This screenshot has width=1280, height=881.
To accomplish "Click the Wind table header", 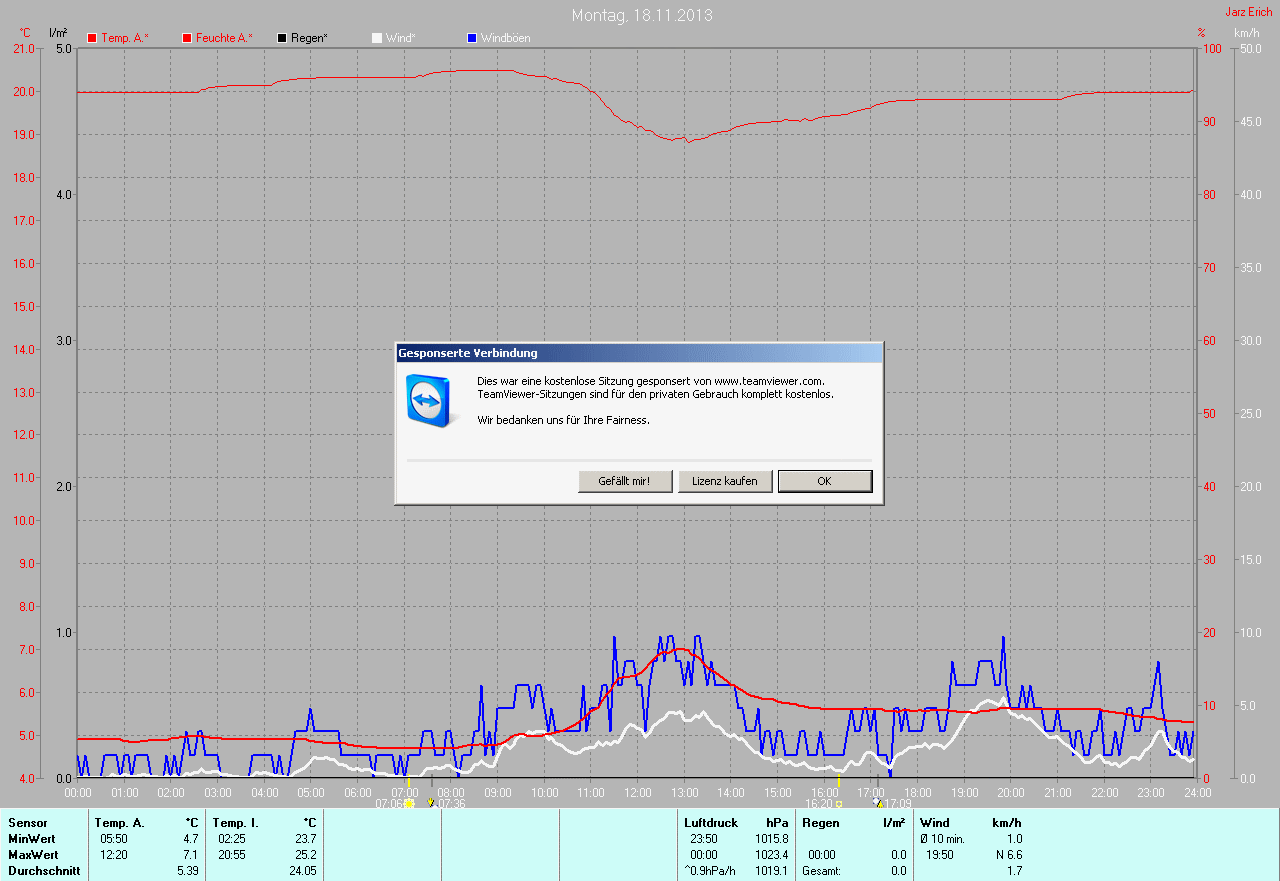I will point(934,823).
